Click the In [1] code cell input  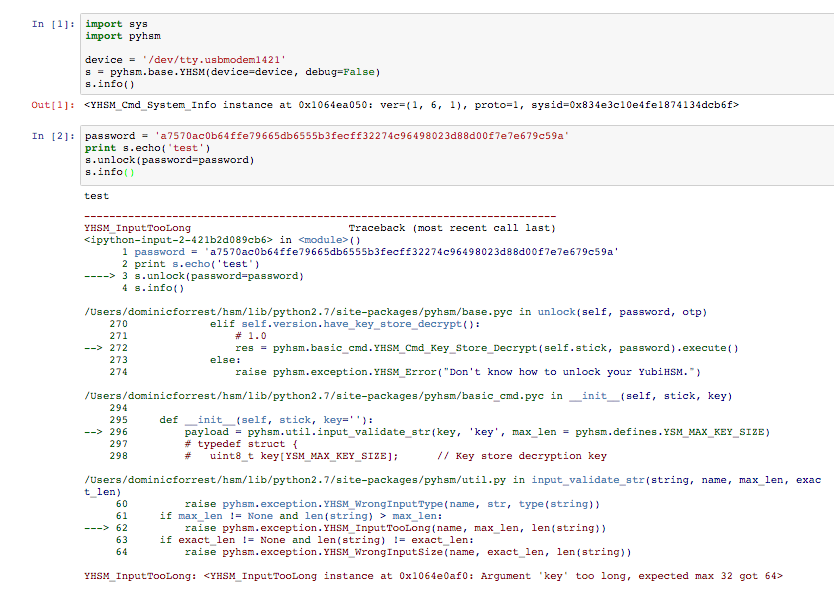457,54
